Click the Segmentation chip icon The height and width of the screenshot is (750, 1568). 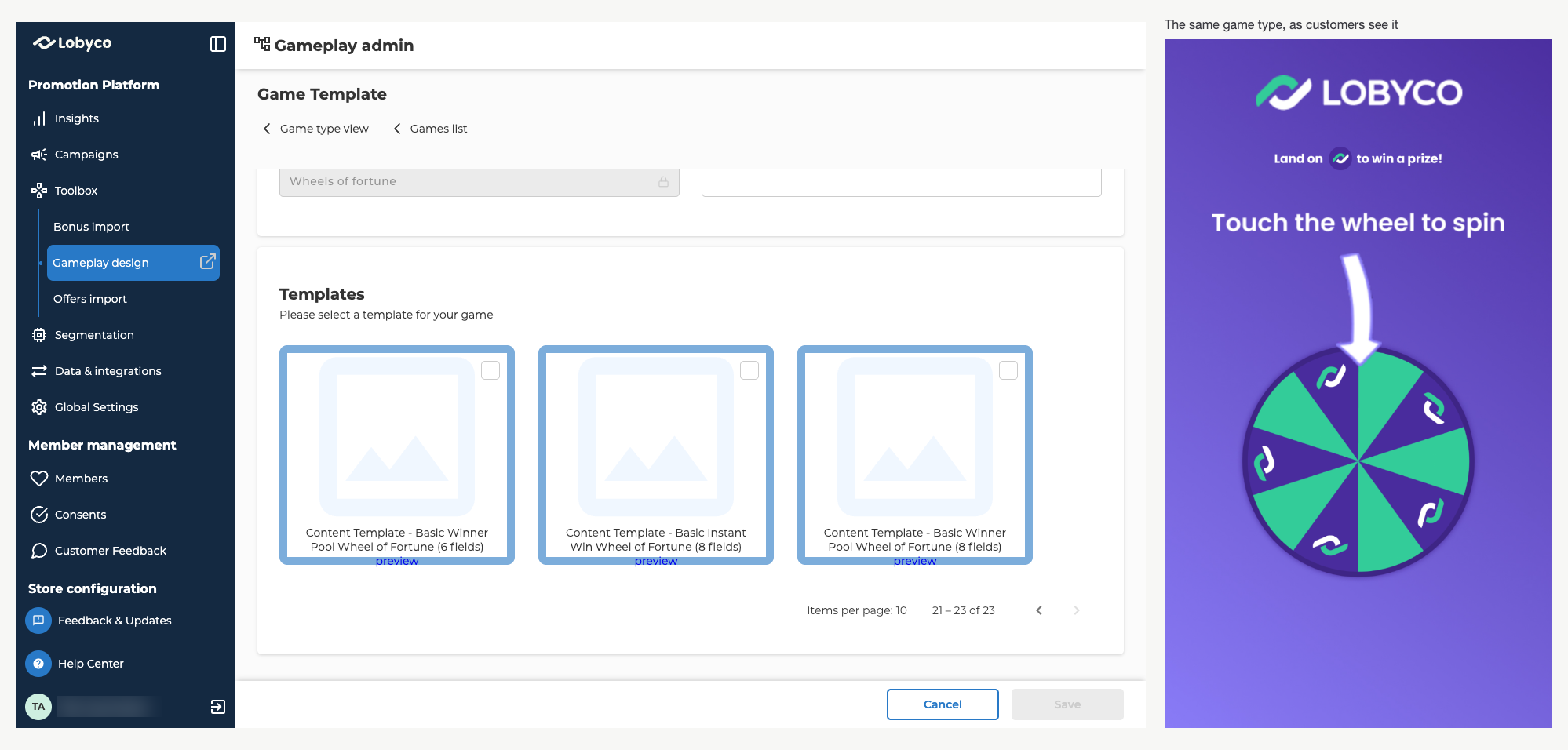click(39, 335)
